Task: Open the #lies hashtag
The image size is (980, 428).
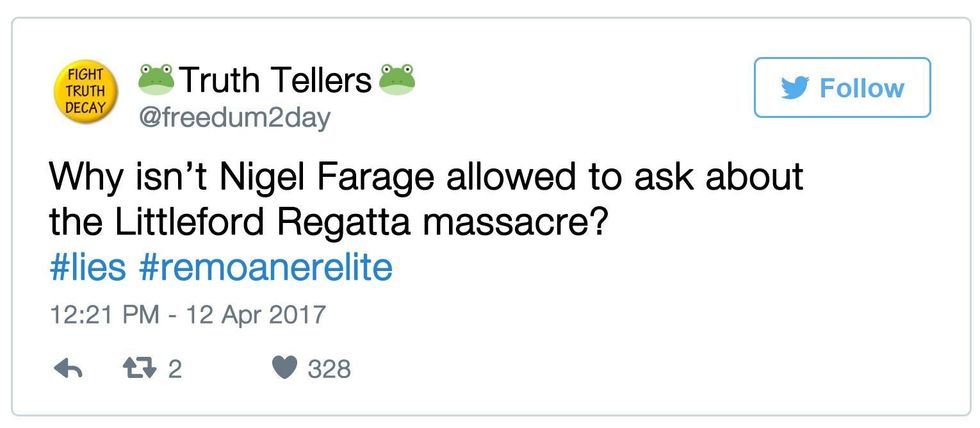Action: pyautogui.click(x=90, y=269)
